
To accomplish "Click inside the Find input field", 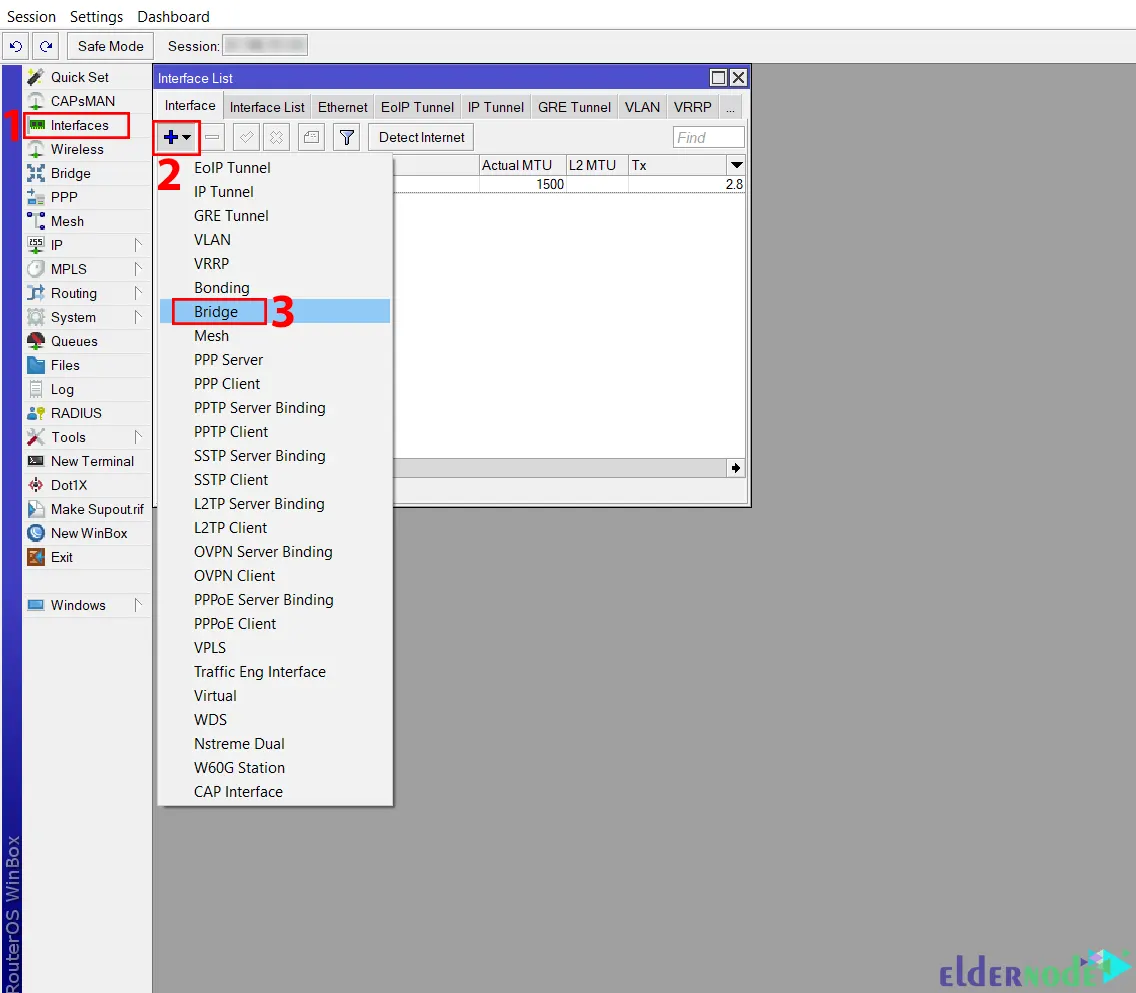I will (709, 137).
